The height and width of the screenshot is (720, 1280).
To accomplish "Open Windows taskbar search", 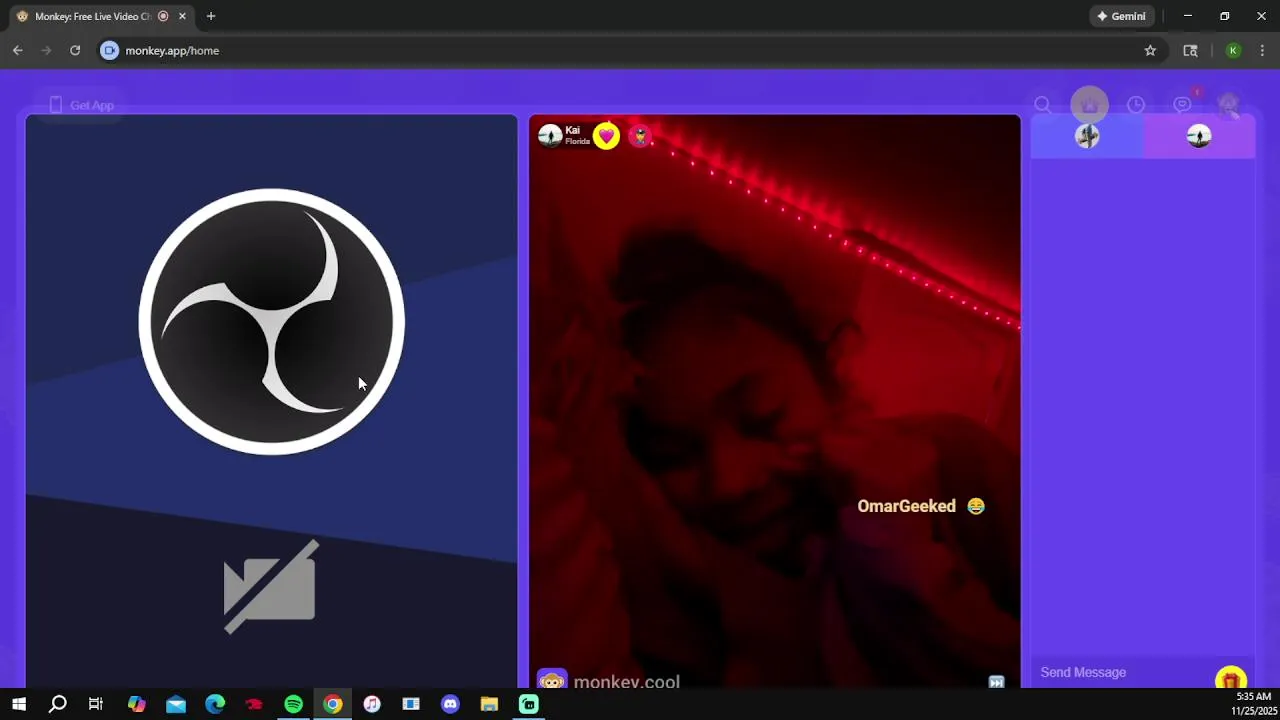I will tap(58, 704).
